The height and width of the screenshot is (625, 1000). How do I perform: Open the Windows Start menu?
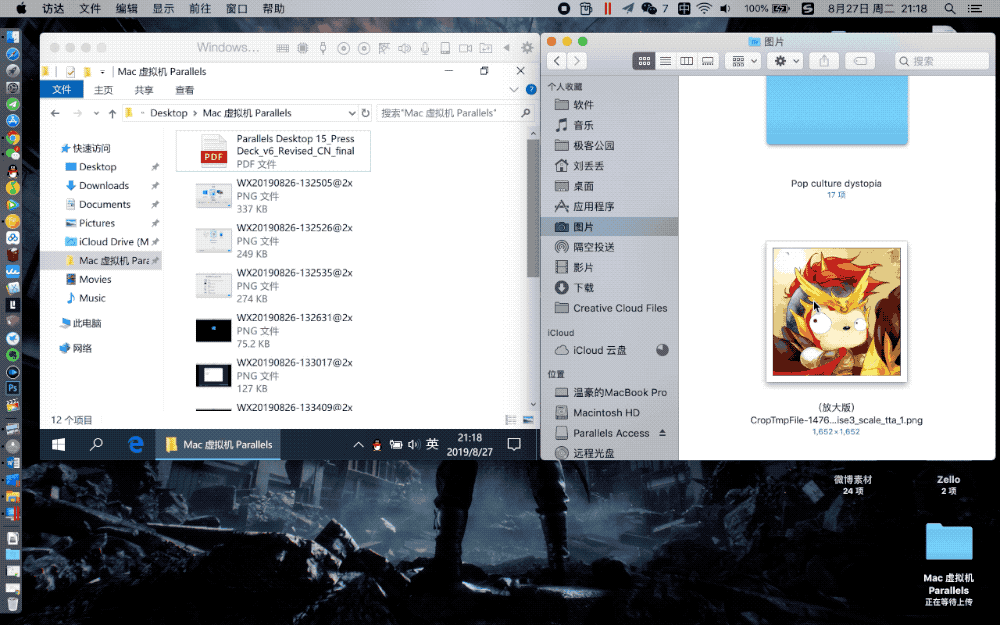58,444
